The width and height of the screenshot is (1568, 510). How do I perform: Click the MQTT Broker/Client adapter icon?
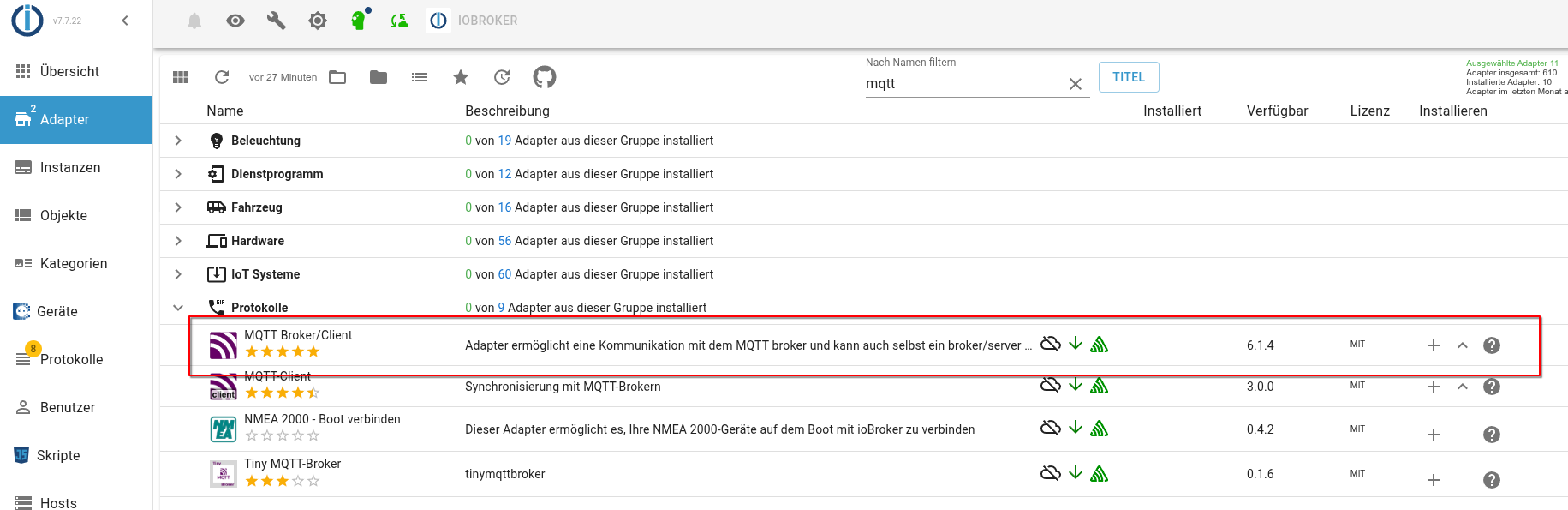coord(224,345)
